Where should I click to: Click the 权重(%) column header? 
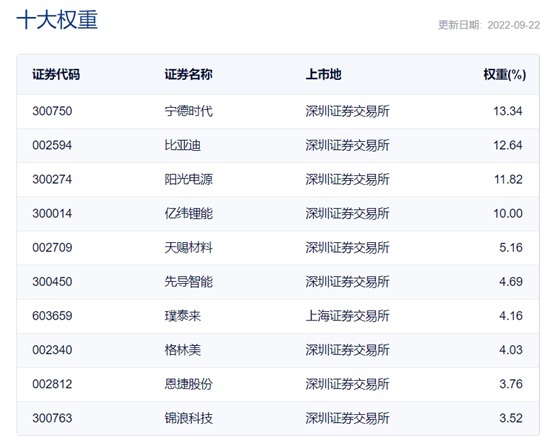pos(505,74)
